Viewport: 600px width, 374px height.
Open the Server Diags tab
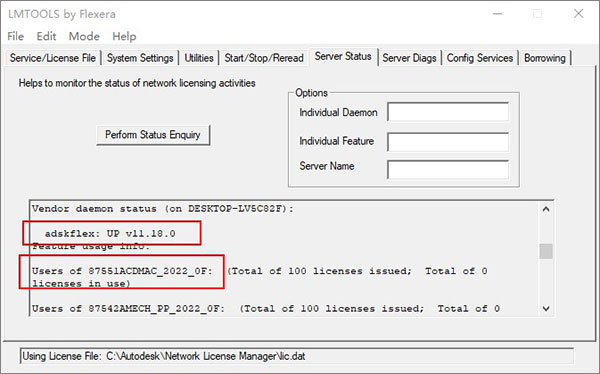tap(409, 58)
